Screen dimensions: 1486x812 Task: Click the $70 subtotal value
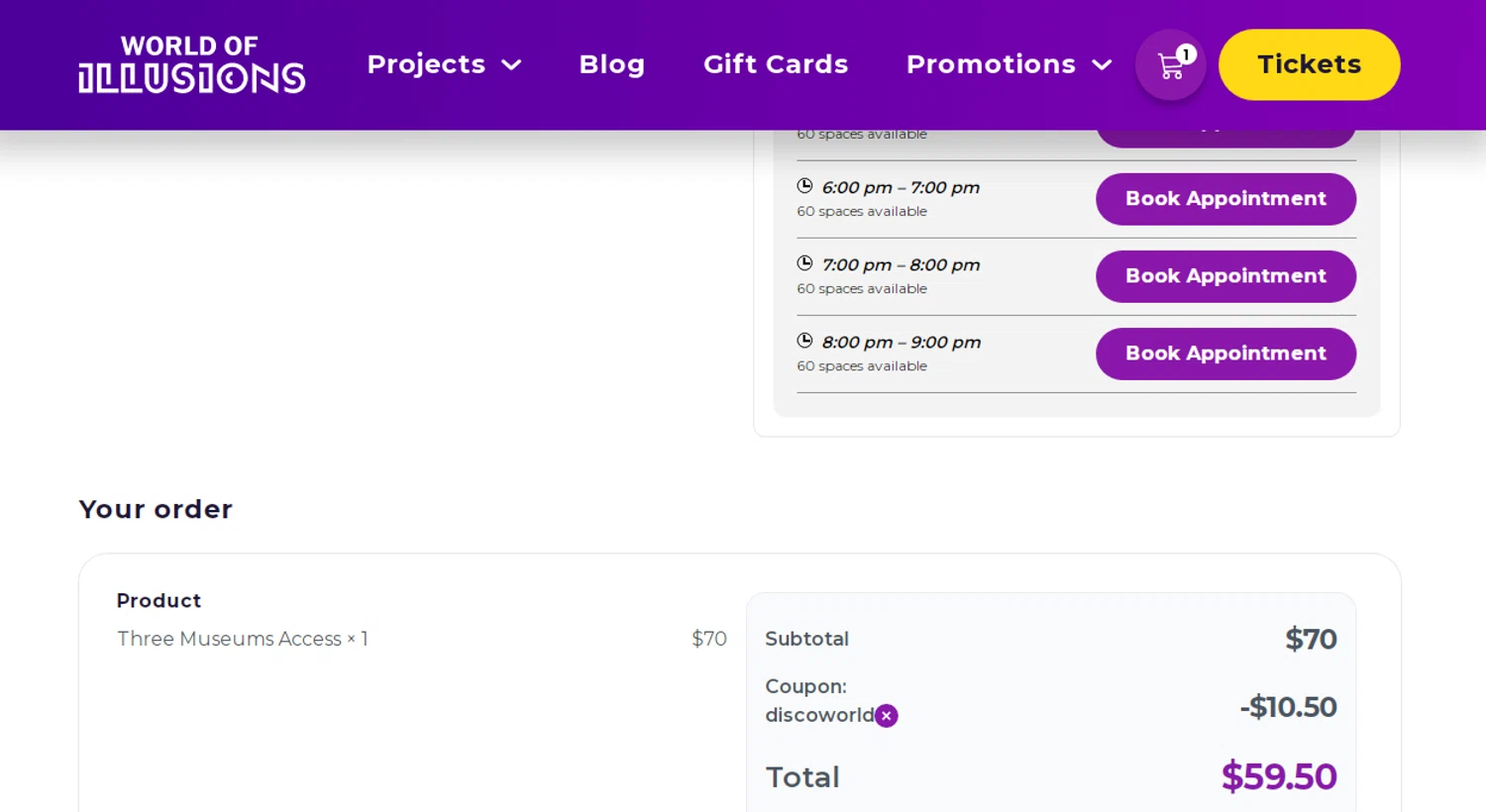[1311, 639]
